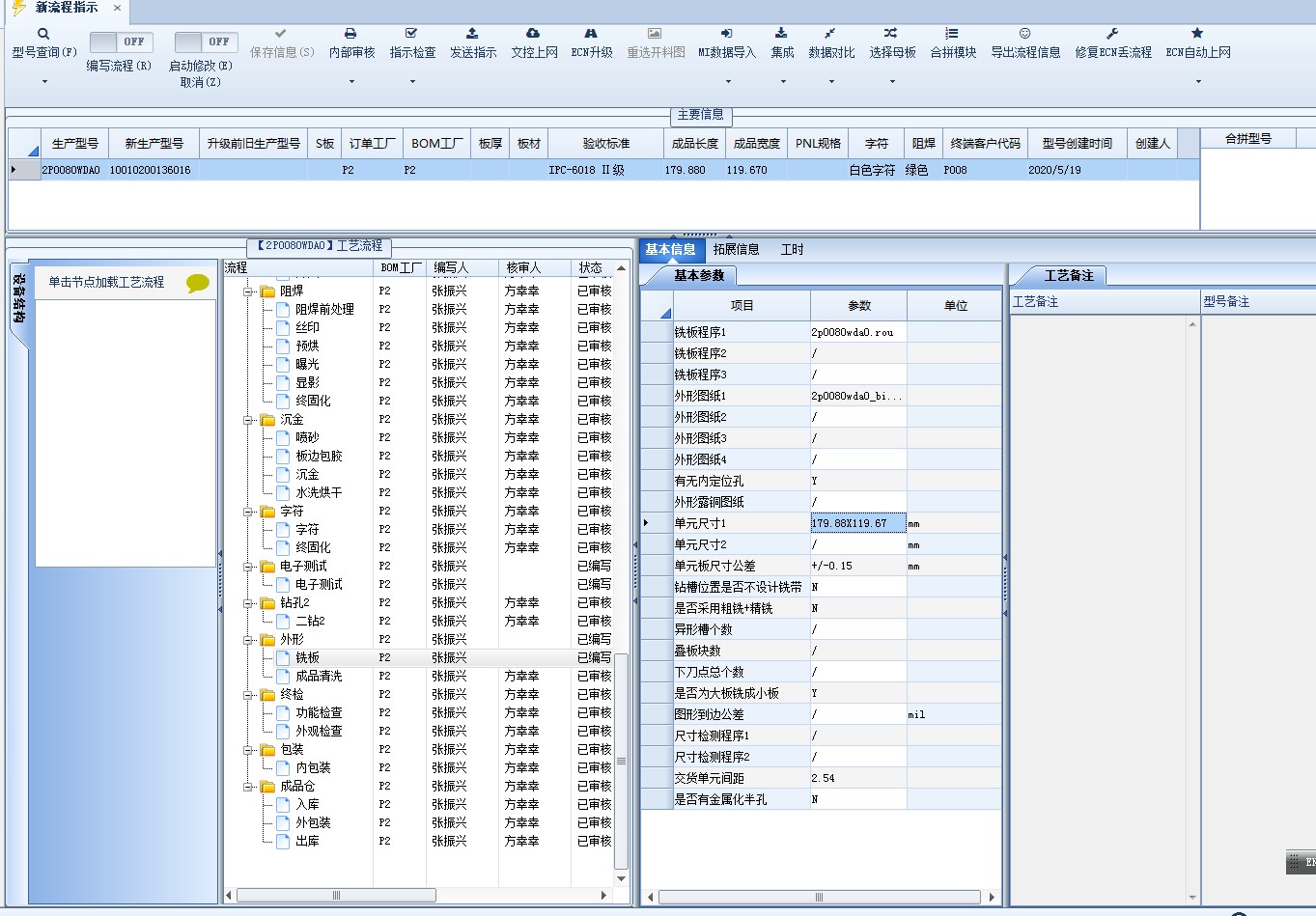The width and height of the screenshot is (1316, 916).
Task: Select the 电子测试 child node
Action: pos(319,584)
